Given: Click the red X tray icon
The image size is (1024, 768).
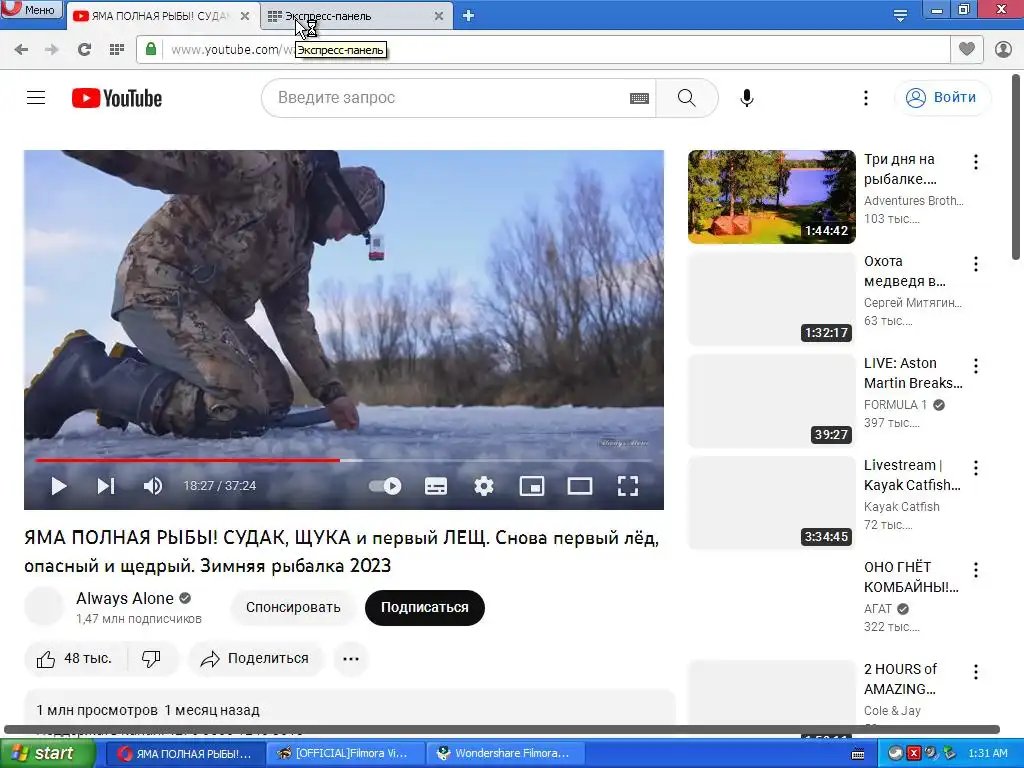Looking at the screenshot, I should coord(914,753).
